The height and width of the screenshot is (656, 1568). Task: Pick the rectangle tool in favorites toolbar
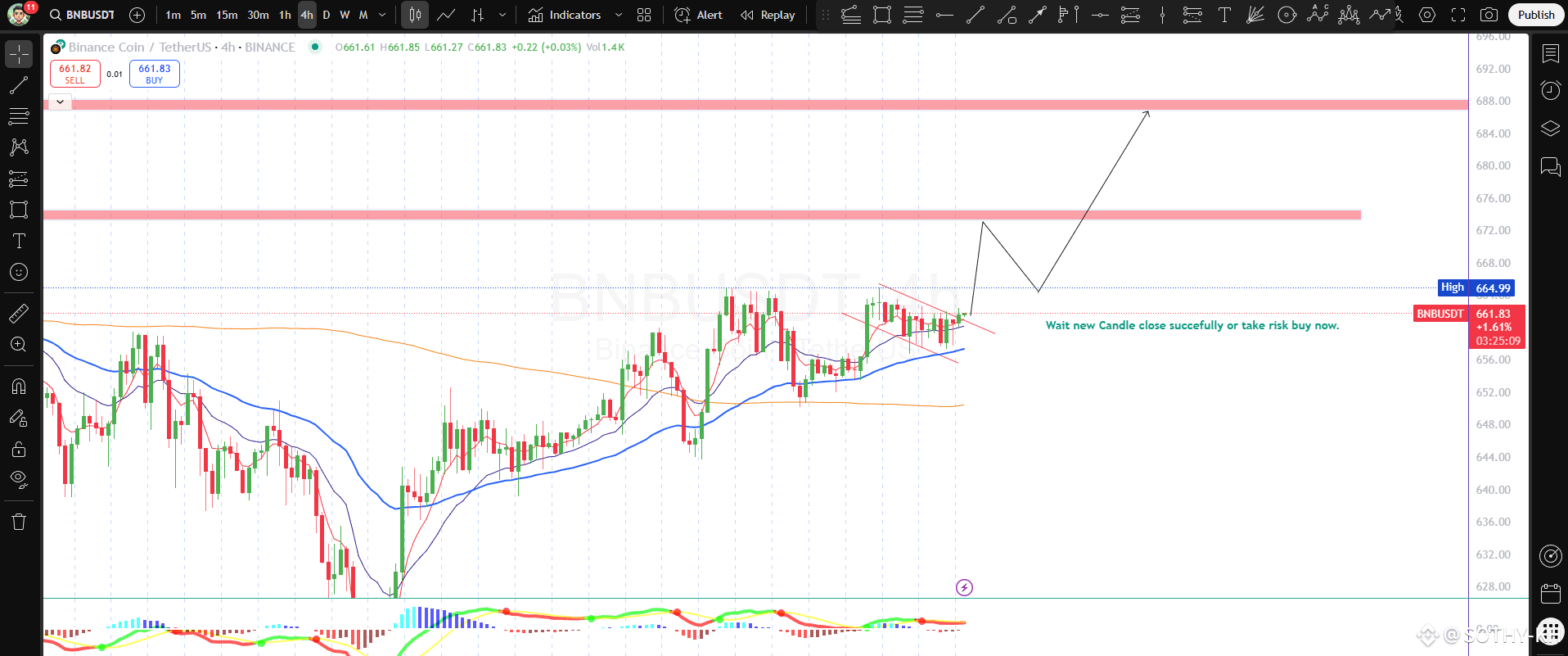[882, 15]
